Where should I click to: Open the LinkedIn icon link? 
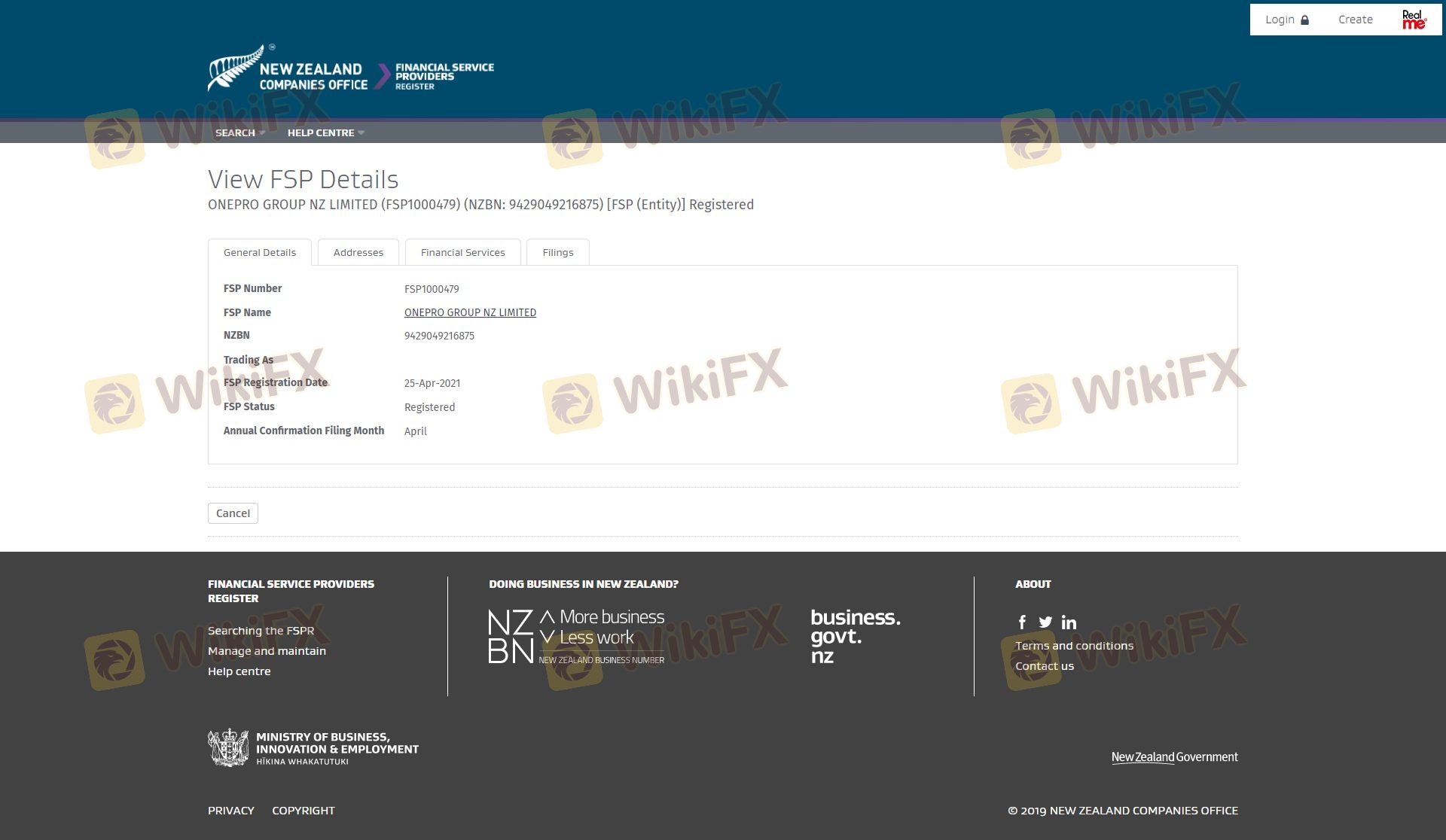pyautogui.click(x=1069, y=622)
